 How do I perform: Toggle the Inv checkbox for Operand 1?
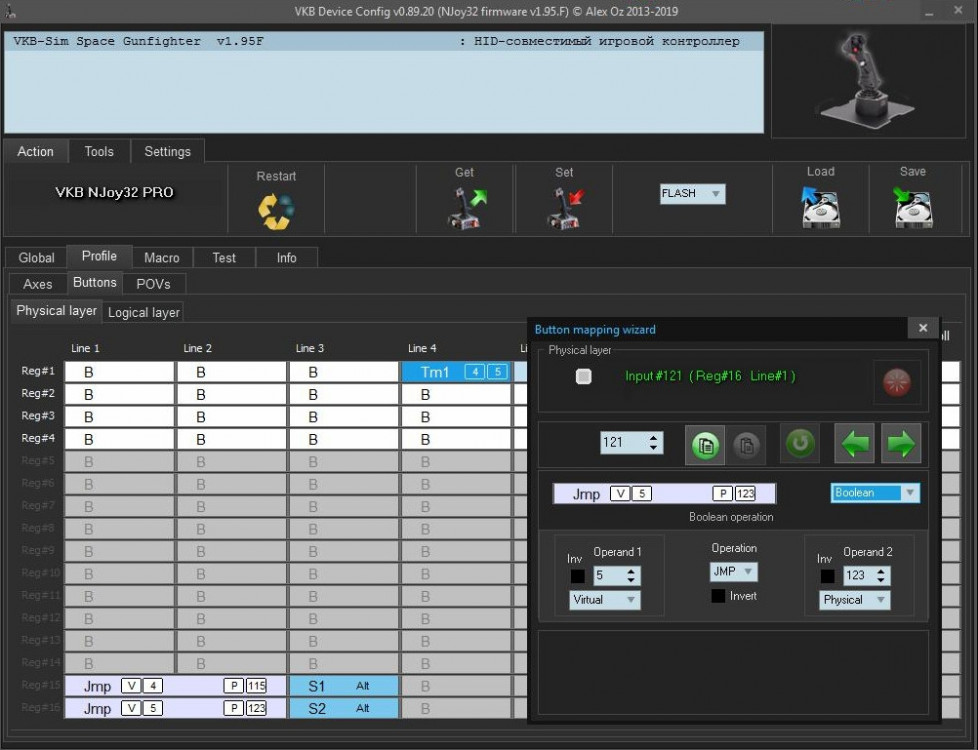click(x=577, y=576)
